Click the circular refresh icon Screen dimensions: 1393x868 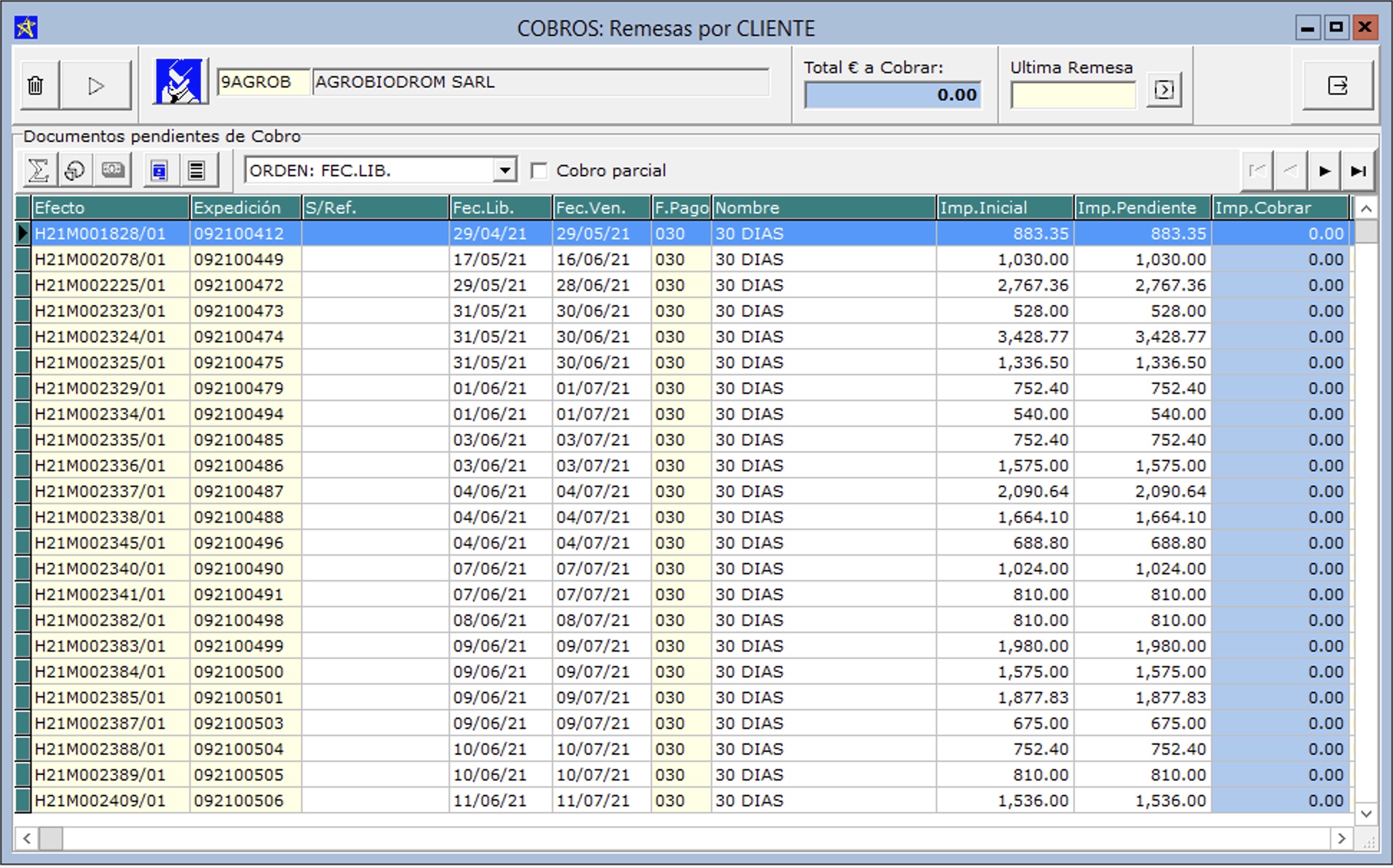75,170
